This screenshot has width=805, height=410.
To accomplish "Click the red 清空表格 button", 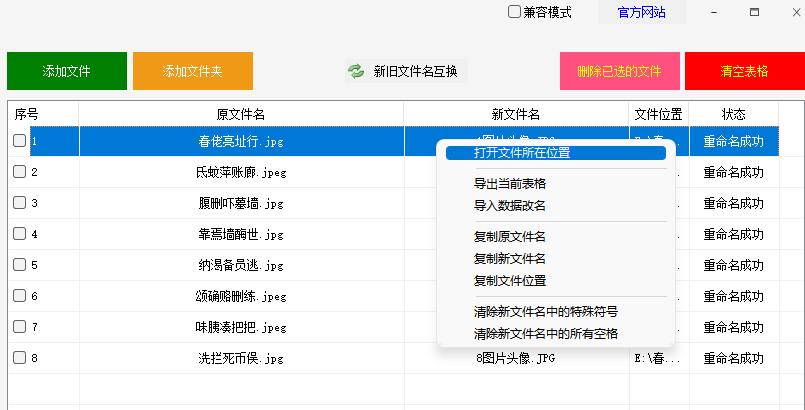I will coord(745,71).
